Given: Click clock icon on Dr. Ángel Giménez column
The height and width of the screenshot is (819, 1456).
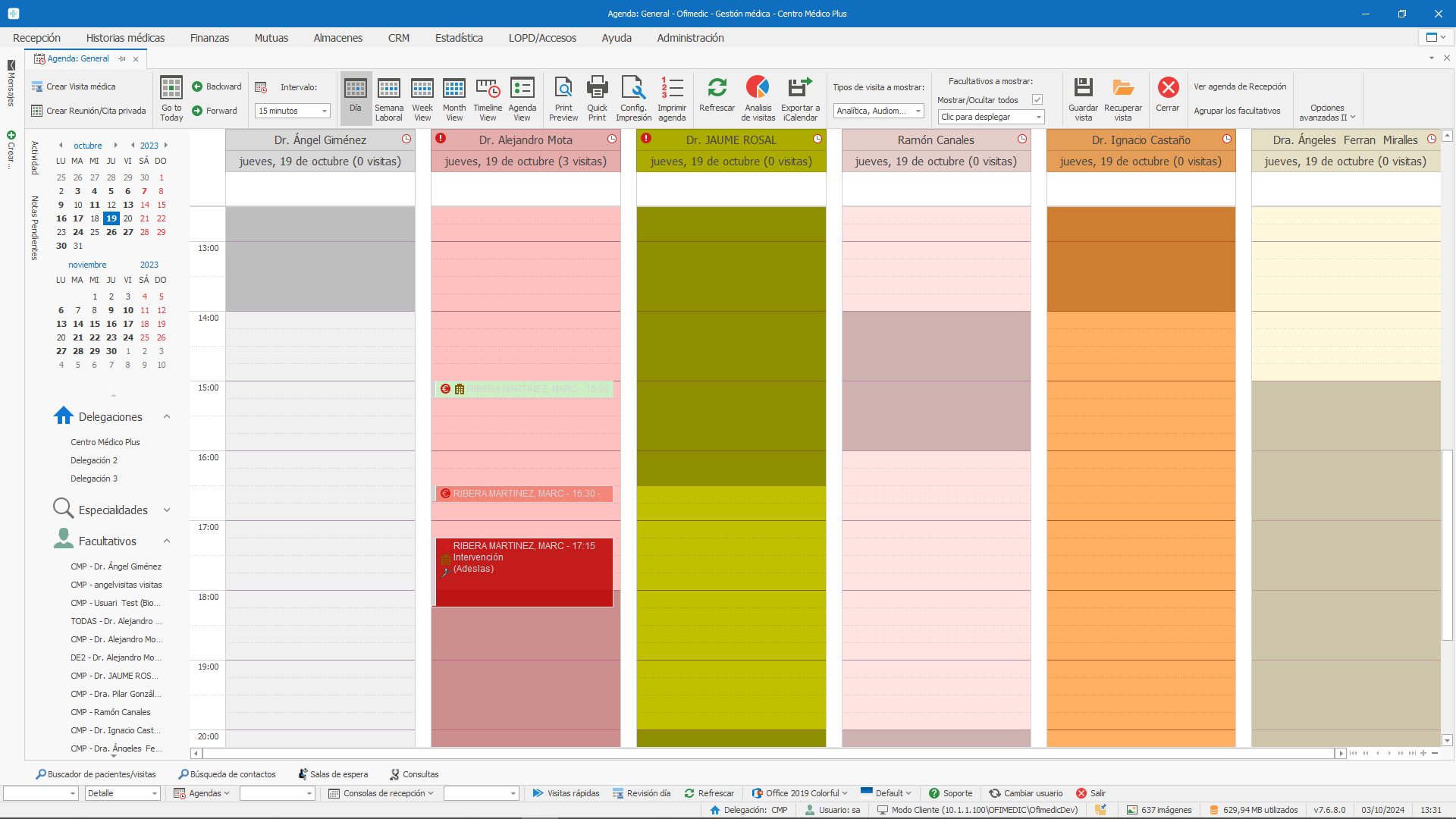Looking at the screenshot, I should pyautogui.click(x=406, y=139).
